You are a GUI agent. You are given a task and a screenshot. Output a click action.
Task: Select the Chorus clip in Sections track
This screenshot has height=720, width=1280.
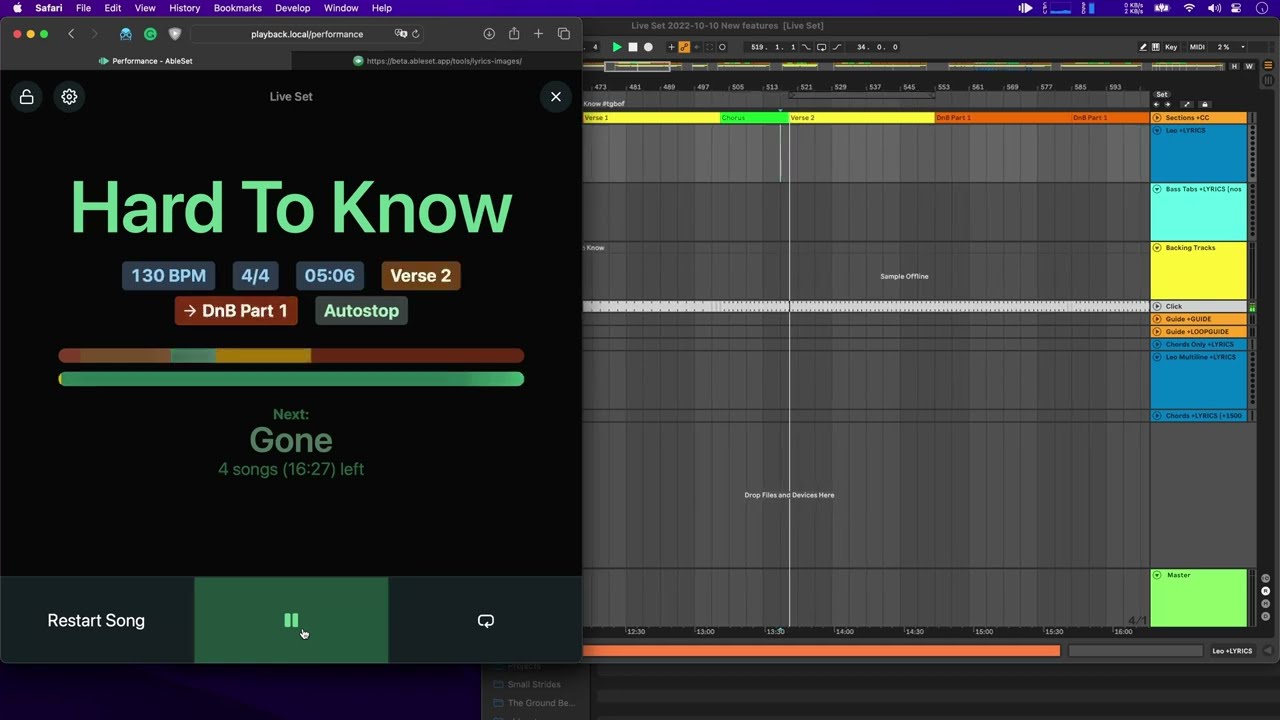pos(754,118)
